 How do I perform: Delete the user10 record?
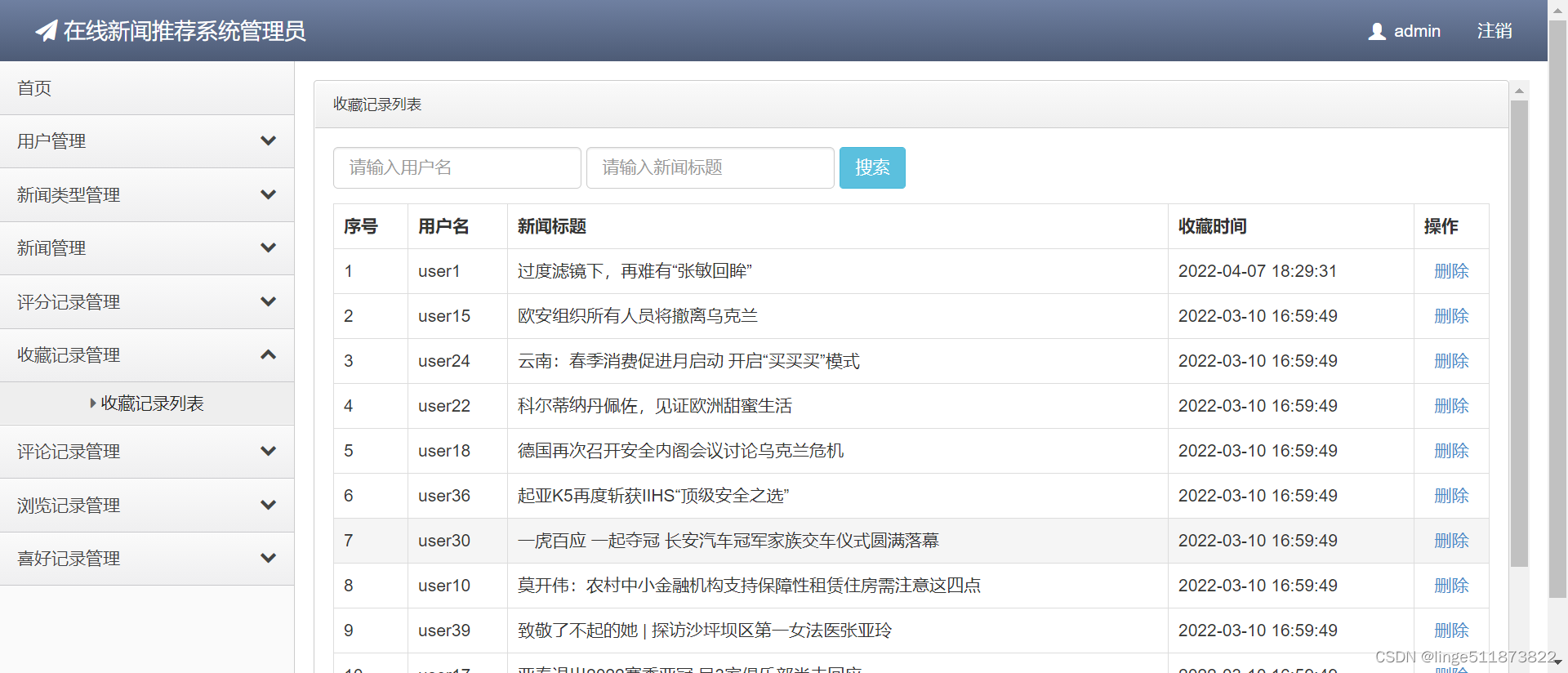pyautogui.click(x=1451, y=586)
